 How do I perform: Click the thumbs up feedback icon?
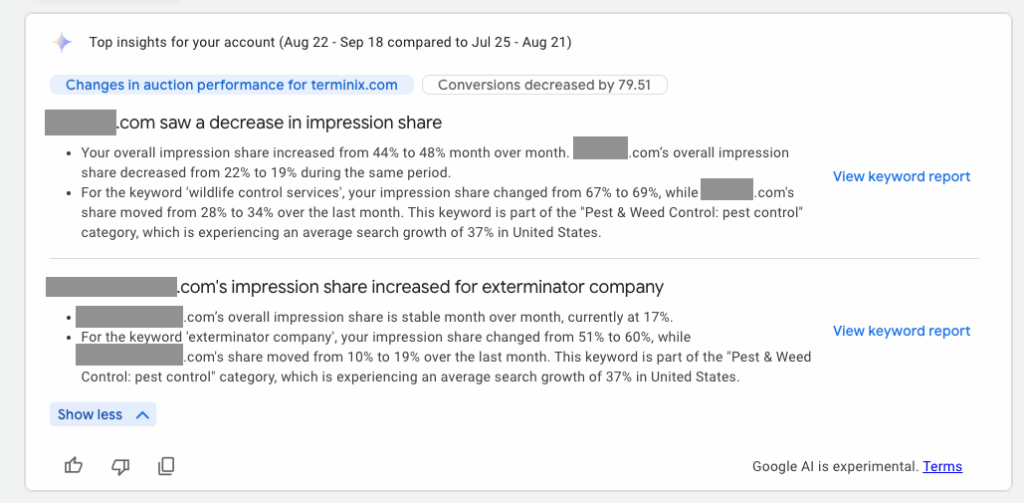coord(73,465)
